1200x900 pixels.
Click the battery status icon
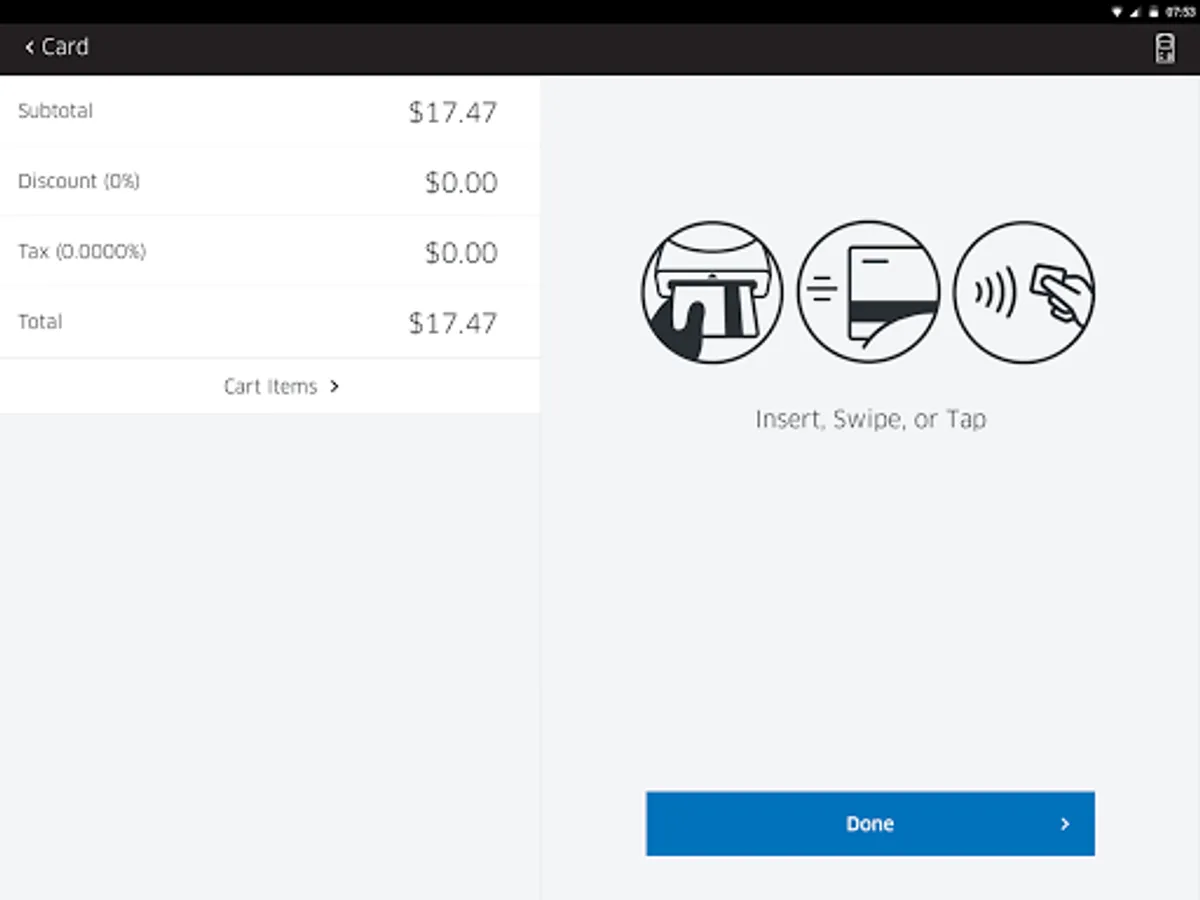[x=1153, y=12]
